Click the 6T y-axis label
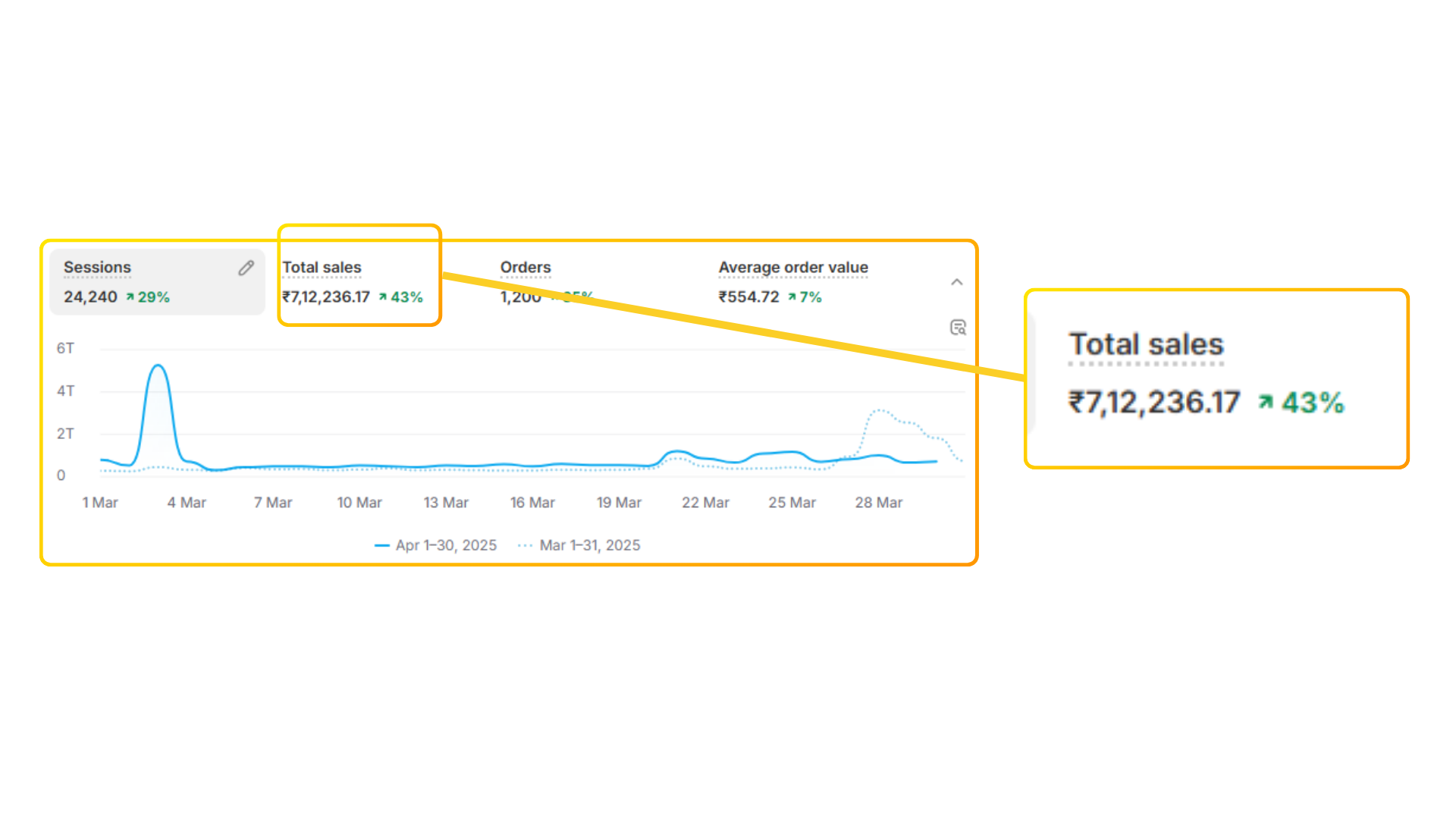Viewport: 1456px width, 819px height. [65, 348]
